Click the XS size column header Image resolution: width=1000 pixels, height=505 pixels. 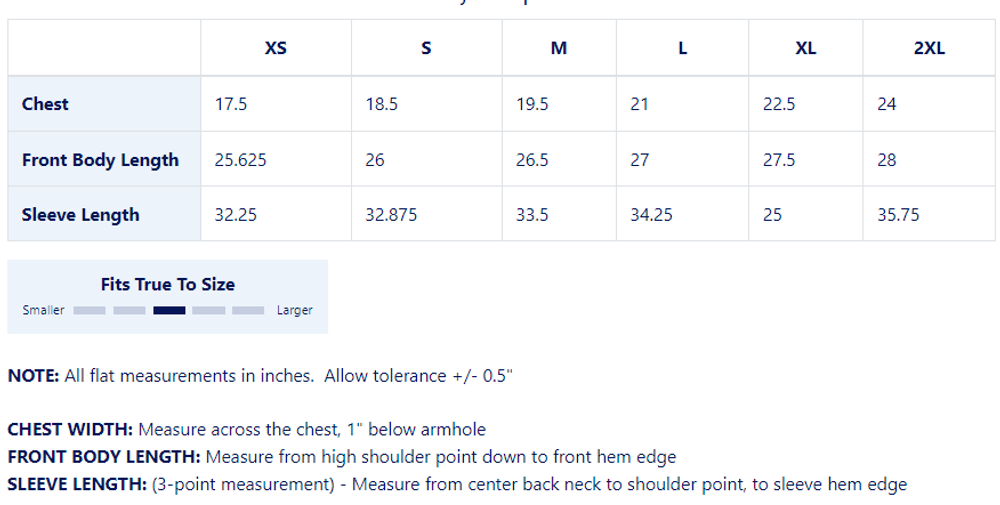point(275,48)
